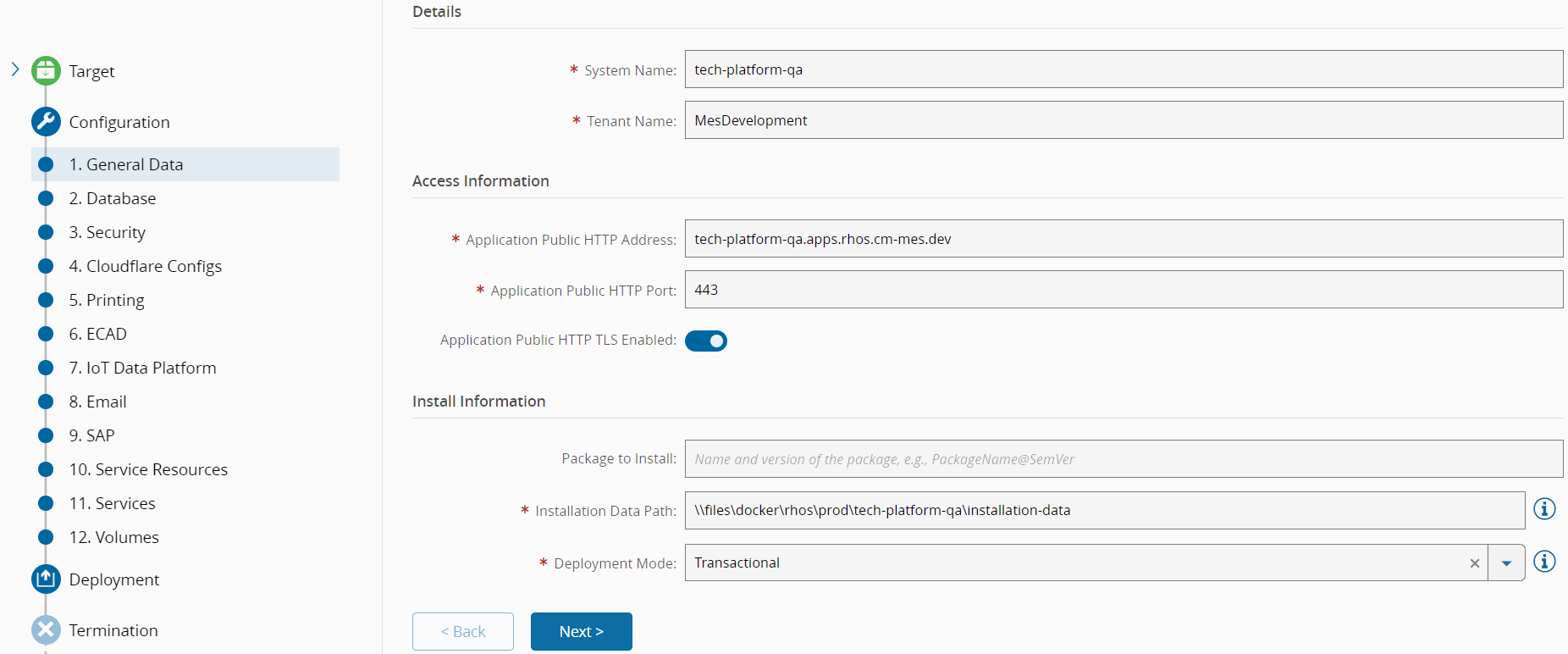The width and height of the screenshot is (1568, 654).
Task: Click the Termination X icon
Action: pyautogui.click(x=46, y=630)
